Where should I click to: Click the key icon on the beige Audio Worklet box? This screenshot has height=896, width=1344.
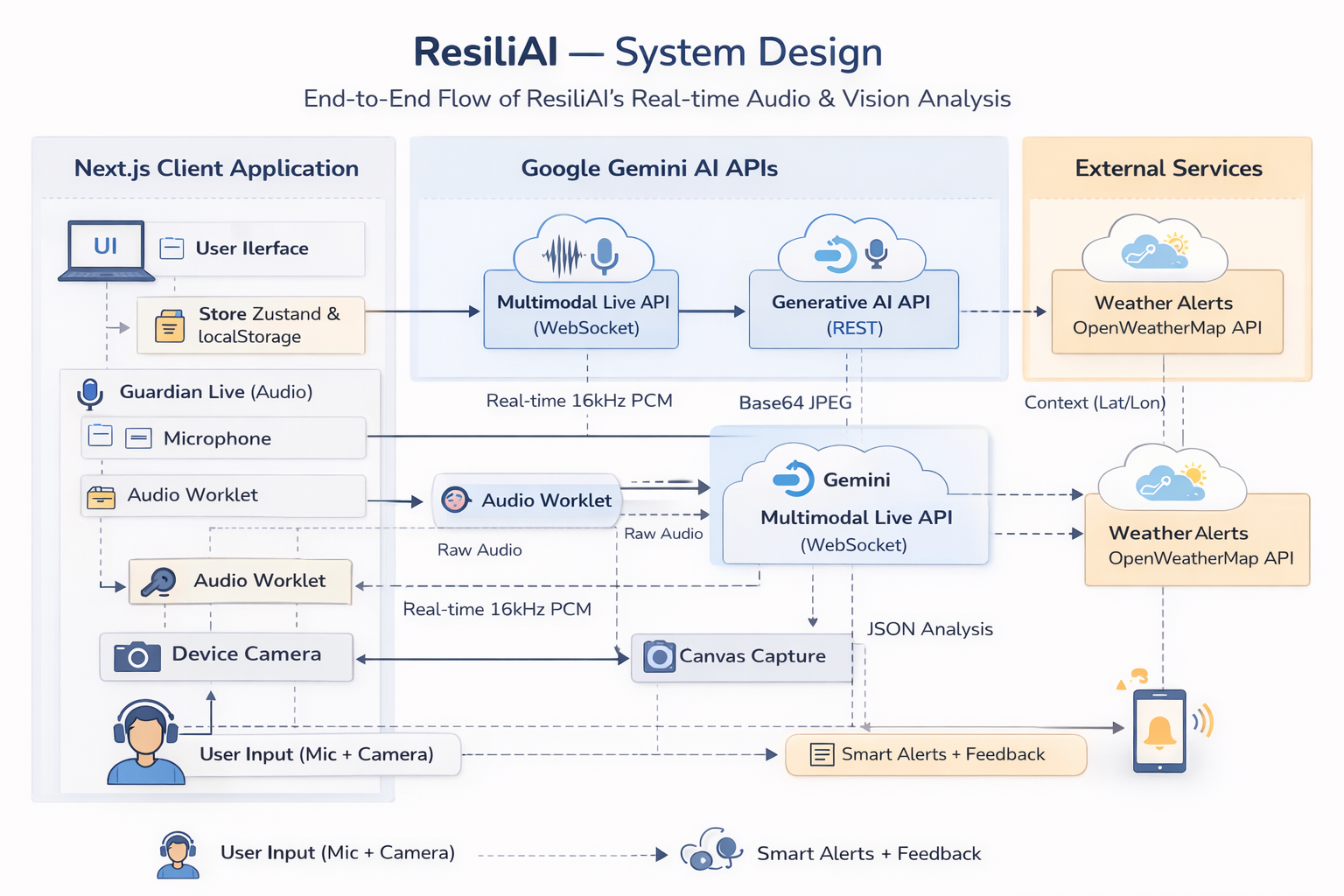(x=159, y=582)
